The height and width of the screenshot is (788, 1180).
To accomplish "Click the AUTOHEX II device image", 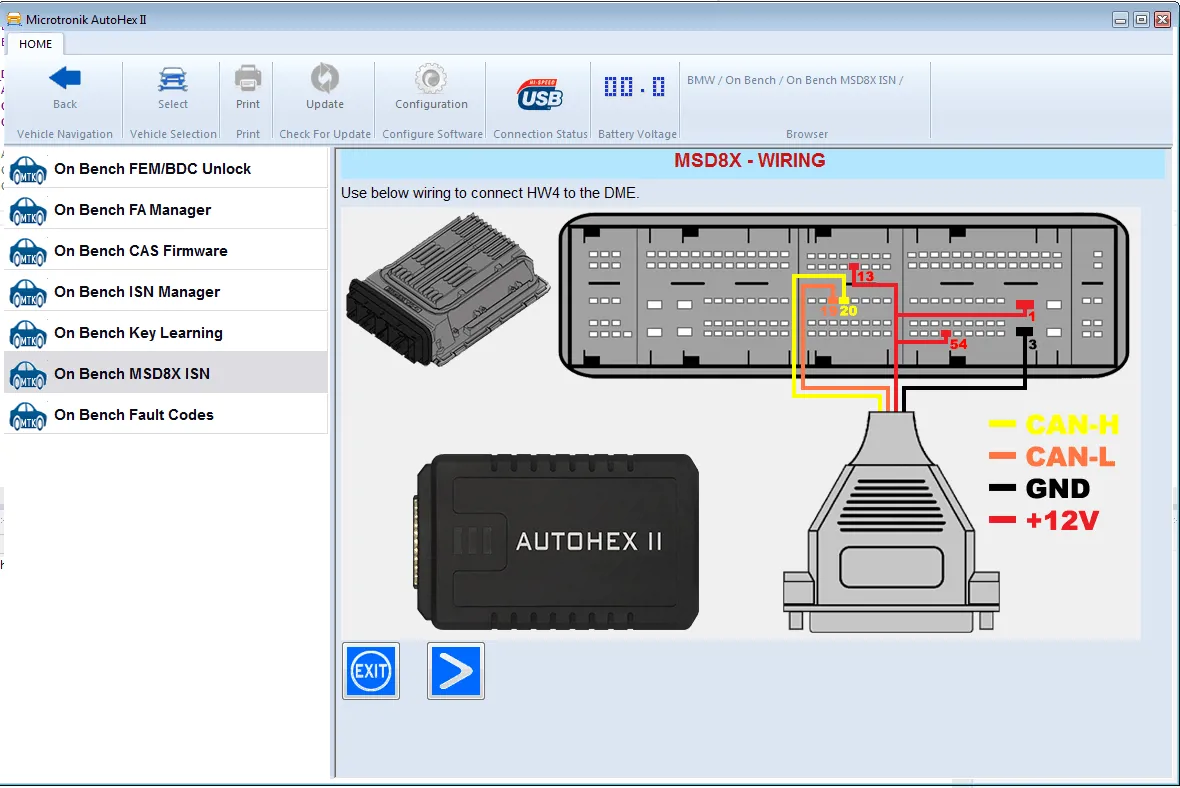I will tap(556, 542).
